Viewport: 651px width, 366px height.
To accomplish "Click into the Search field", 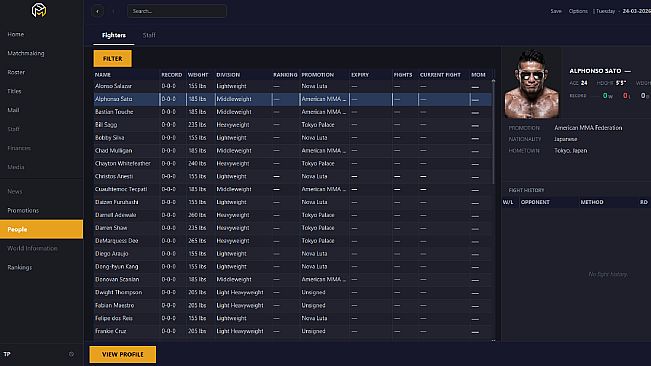I will tap(177, 11).
